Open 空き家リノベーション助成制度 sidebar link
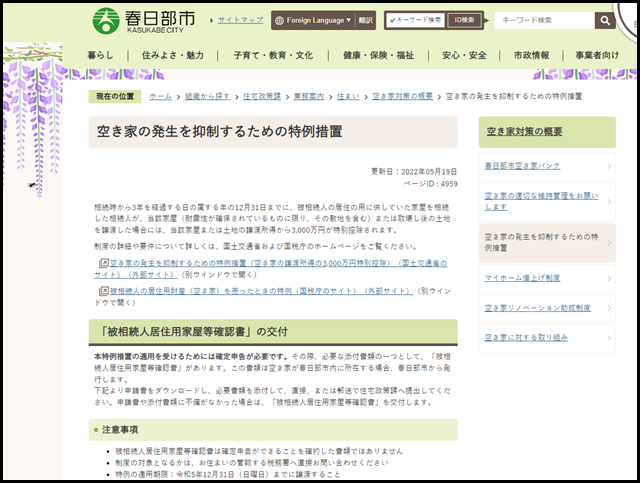 (538, 308)
